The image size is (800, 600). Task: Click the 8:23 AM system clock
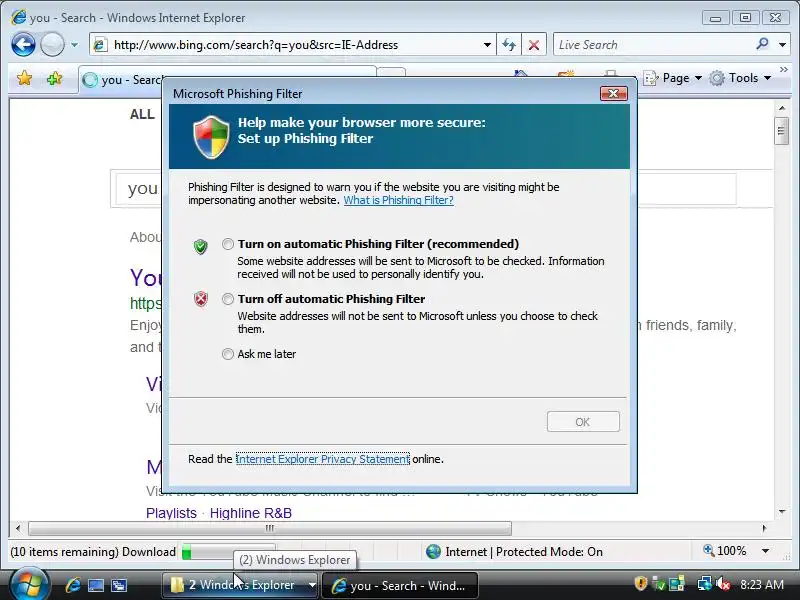coord(762,584)
